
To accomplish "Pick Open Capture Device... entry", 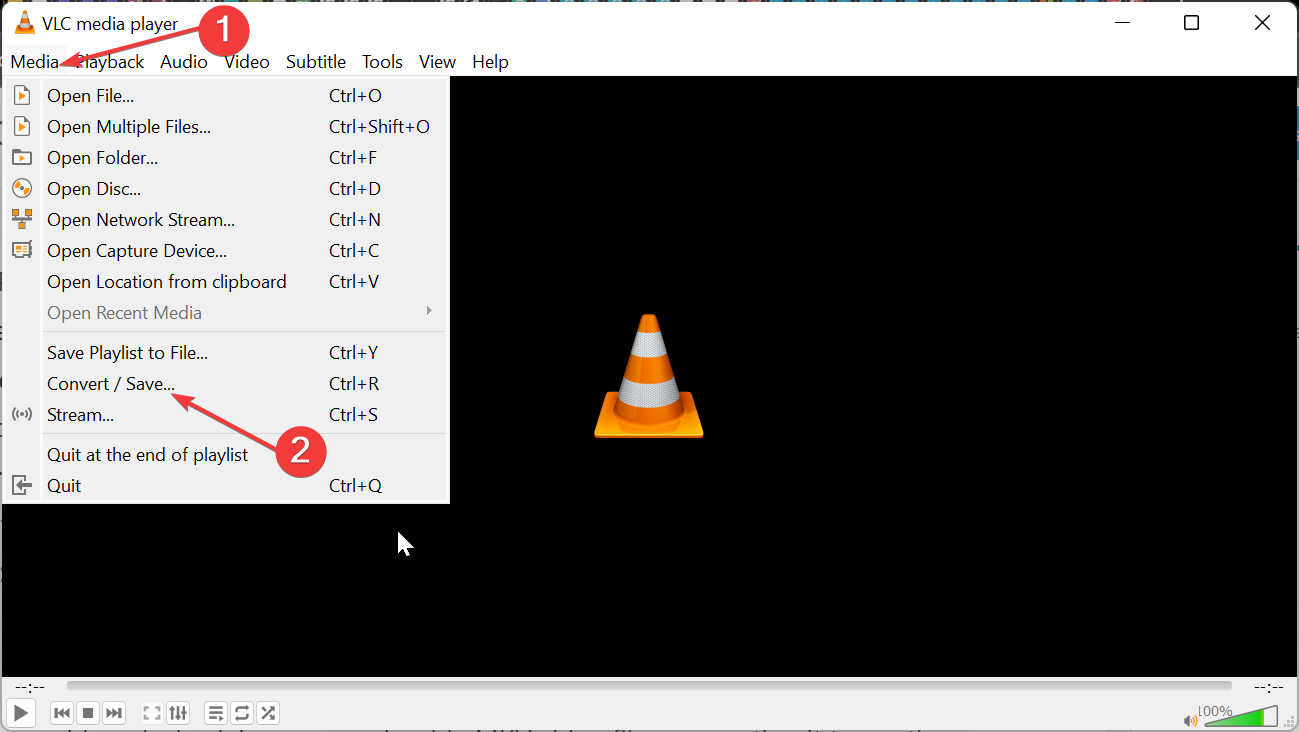I will [226, 251].
